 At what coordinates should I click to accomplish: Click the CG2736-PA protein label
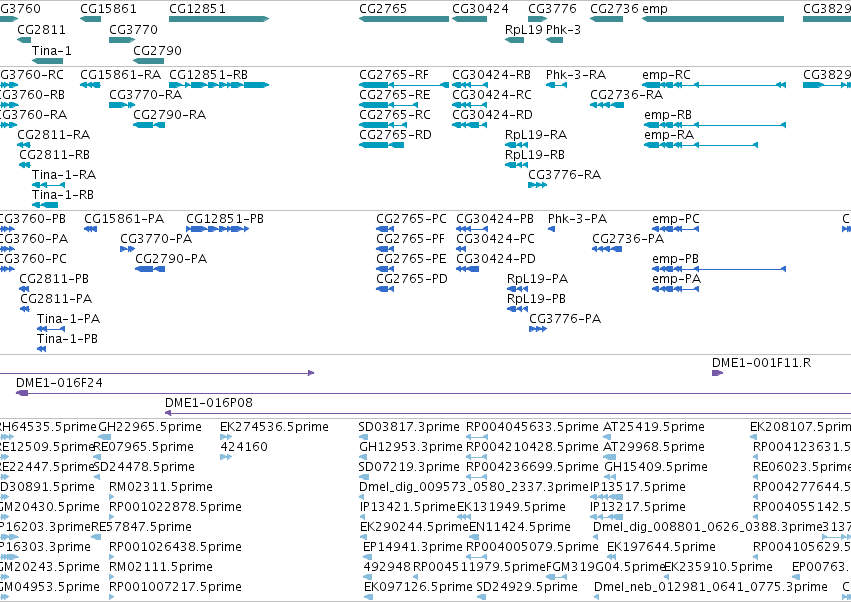(628, 239)
